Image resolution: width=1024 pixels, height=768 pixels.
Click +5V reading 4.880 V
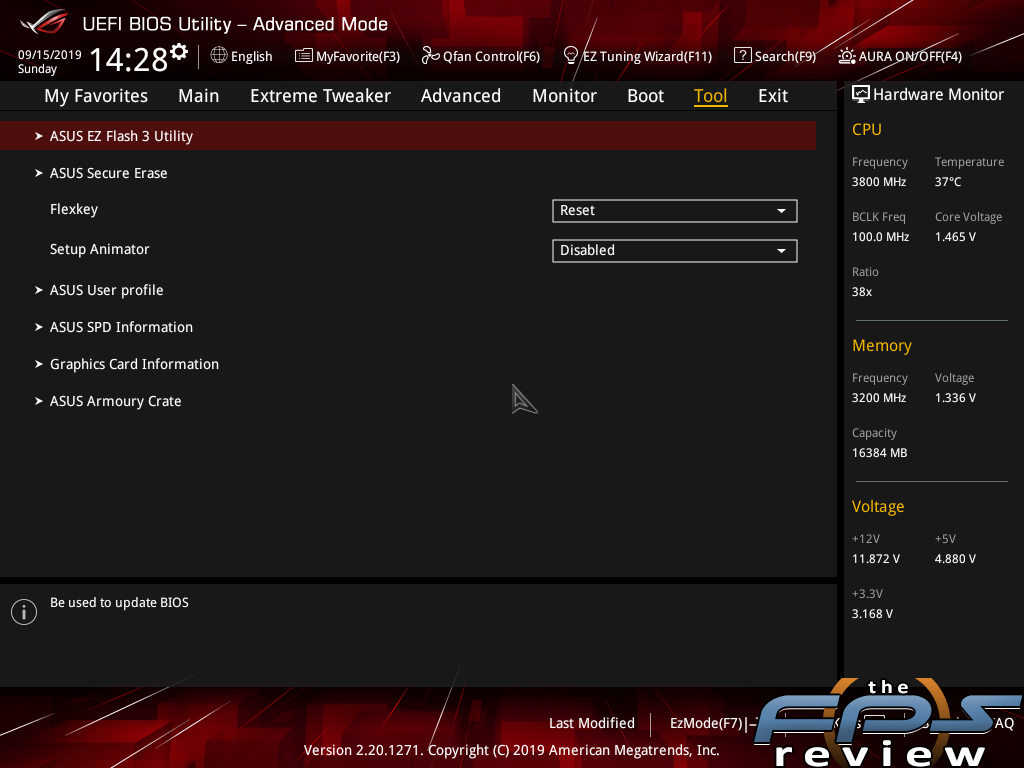coord(955,559)
